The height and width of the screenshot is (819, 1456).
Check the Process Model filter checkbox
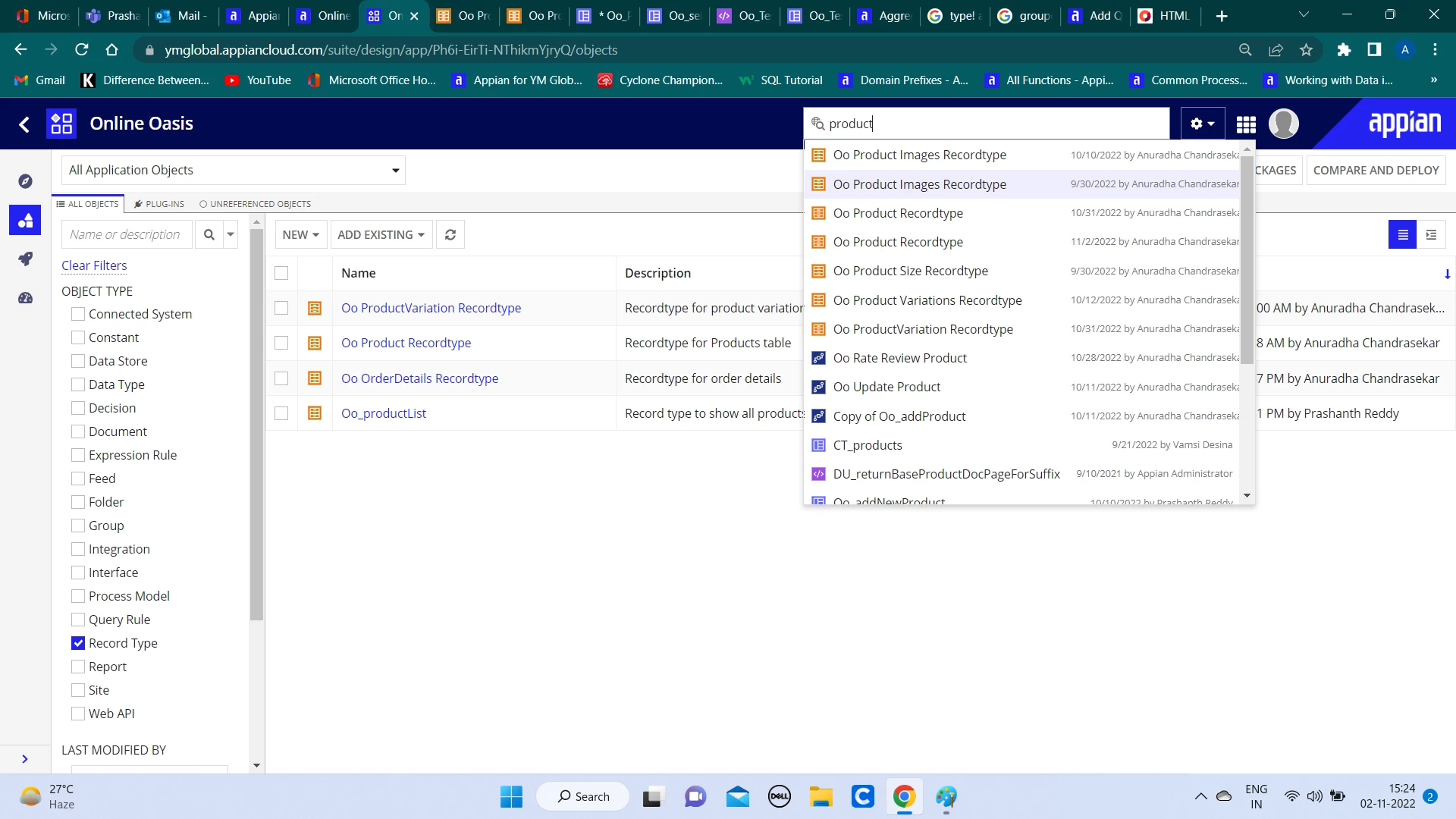pos(78,596)
